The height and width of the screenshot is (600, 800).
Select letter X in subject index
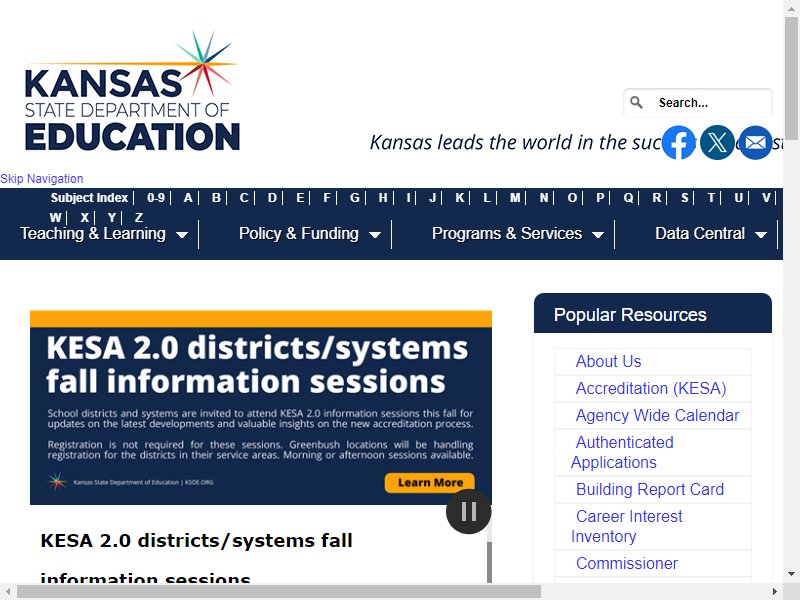(85, 217)
